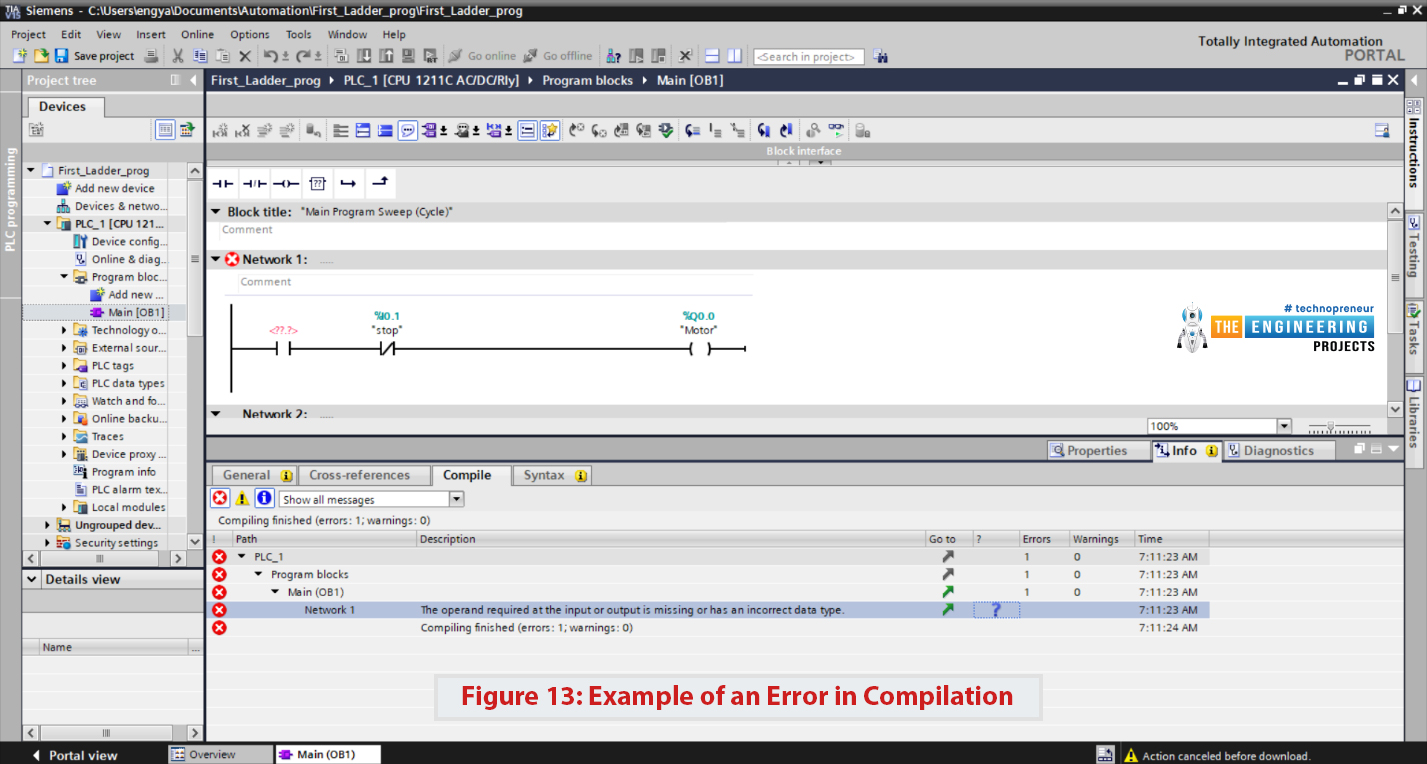Select Main [OB1] in project tree
The width and height of the screenshot is (1427, 764).
[x=127, y=312]
